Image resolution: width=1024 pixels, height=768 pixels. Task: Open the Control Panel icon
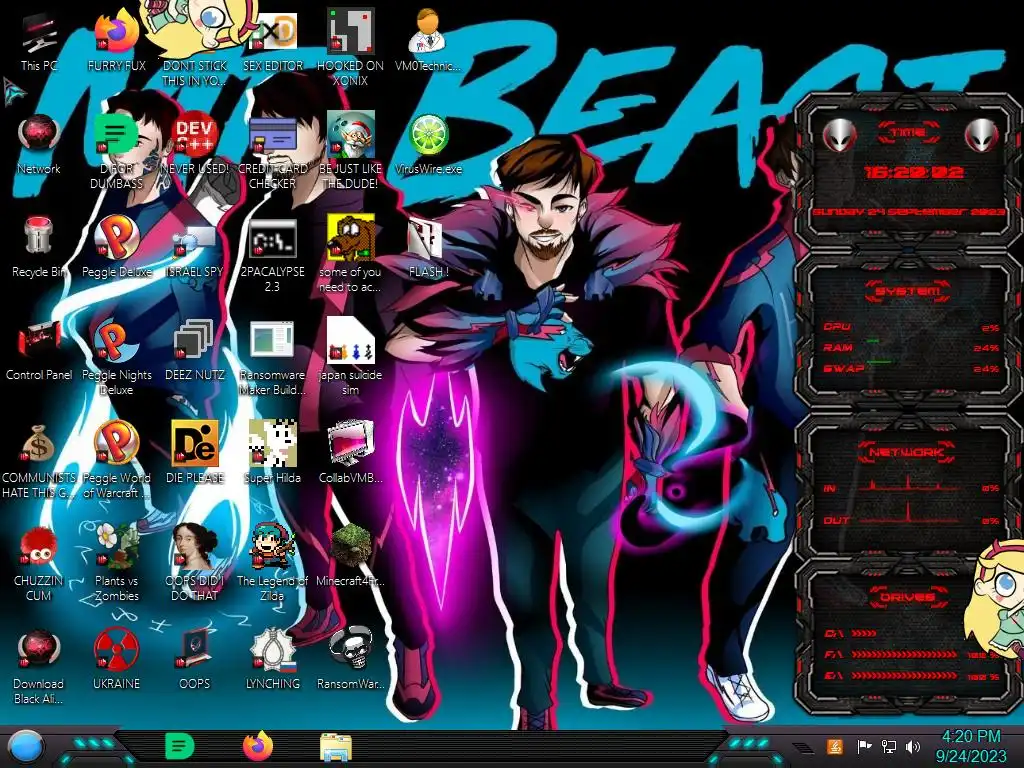coord(39,351)
